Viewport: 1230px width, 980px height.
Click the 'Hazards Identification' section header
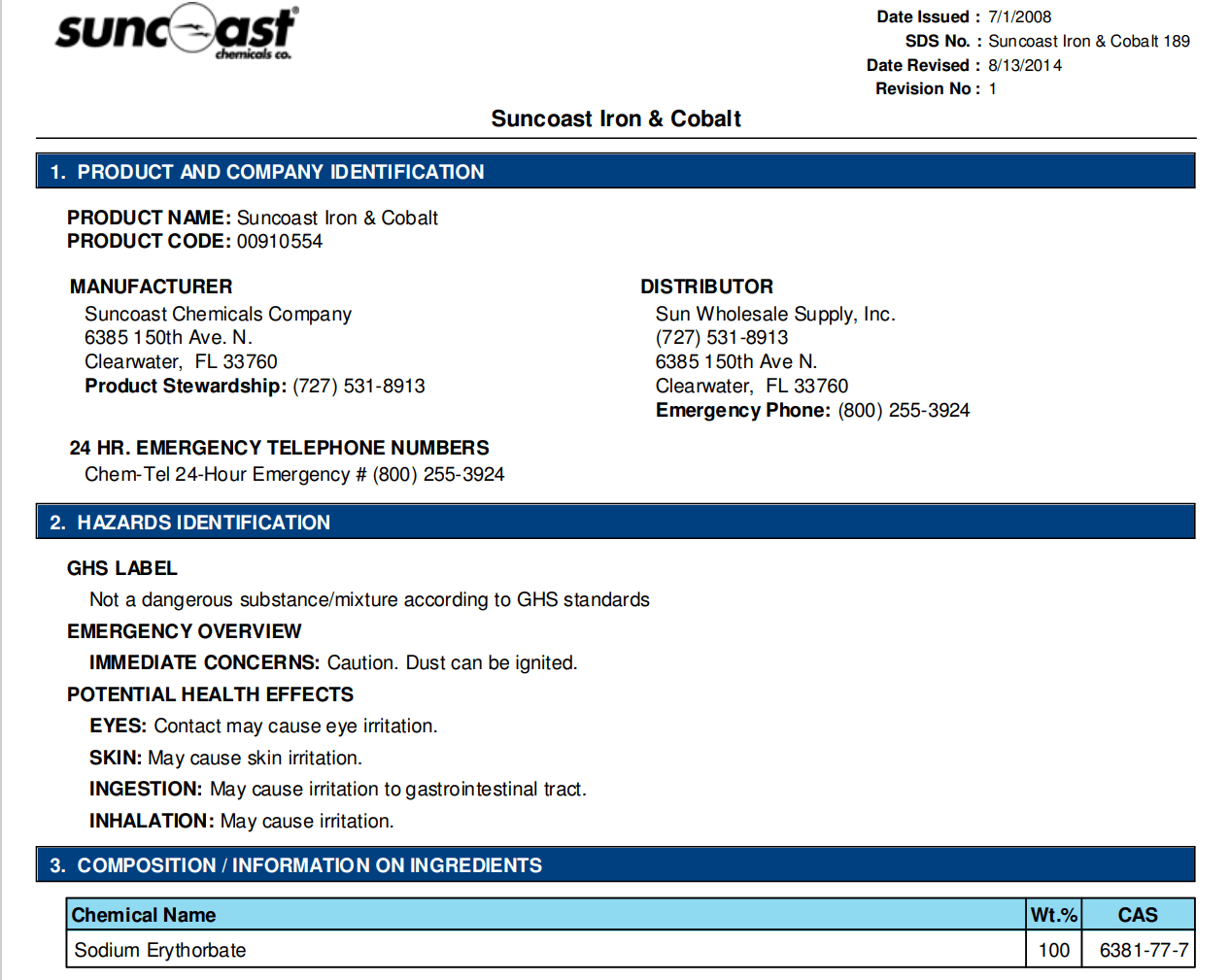click(616, 522)
